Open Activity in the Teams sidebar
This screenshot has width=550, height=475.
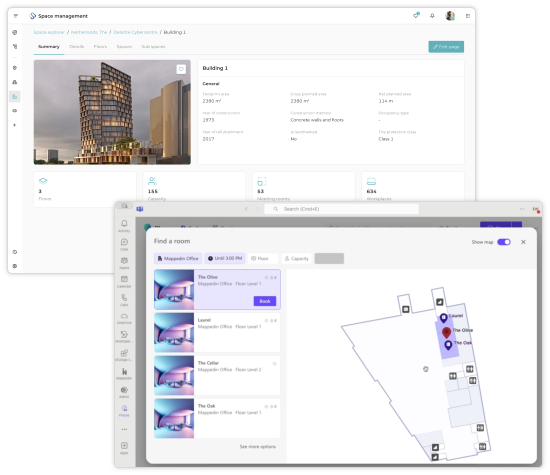[x=124, y=226]
